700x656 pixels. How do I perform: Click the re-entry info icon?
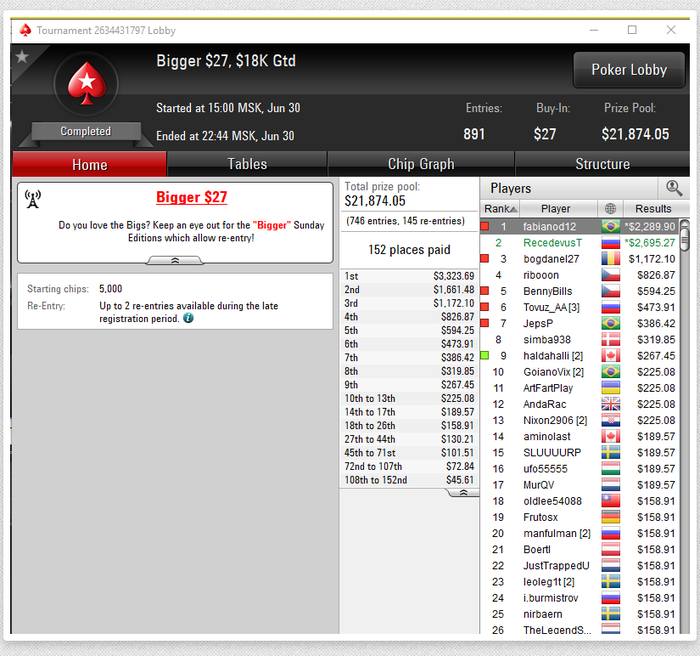click(x=188, y=318)
